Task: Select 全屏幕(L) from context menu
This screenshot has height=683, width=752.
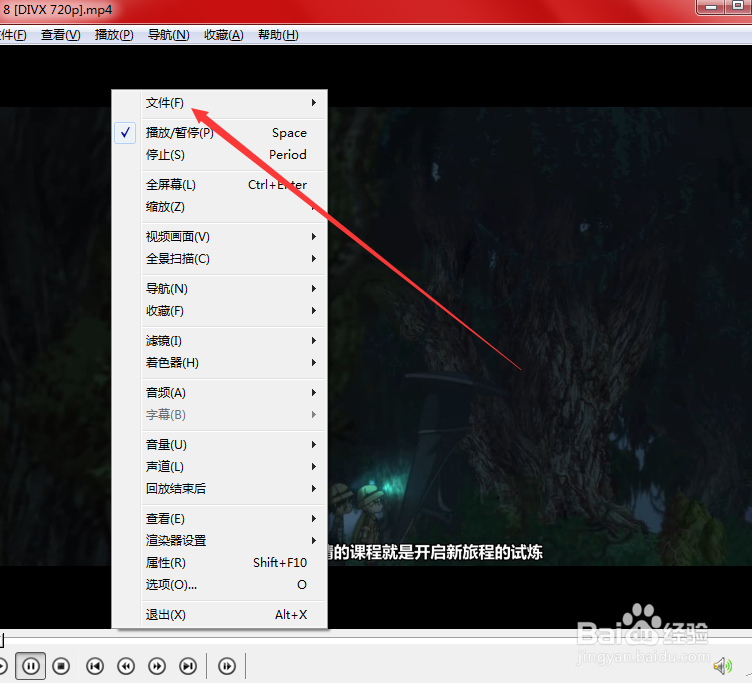Action: point(220,185)
